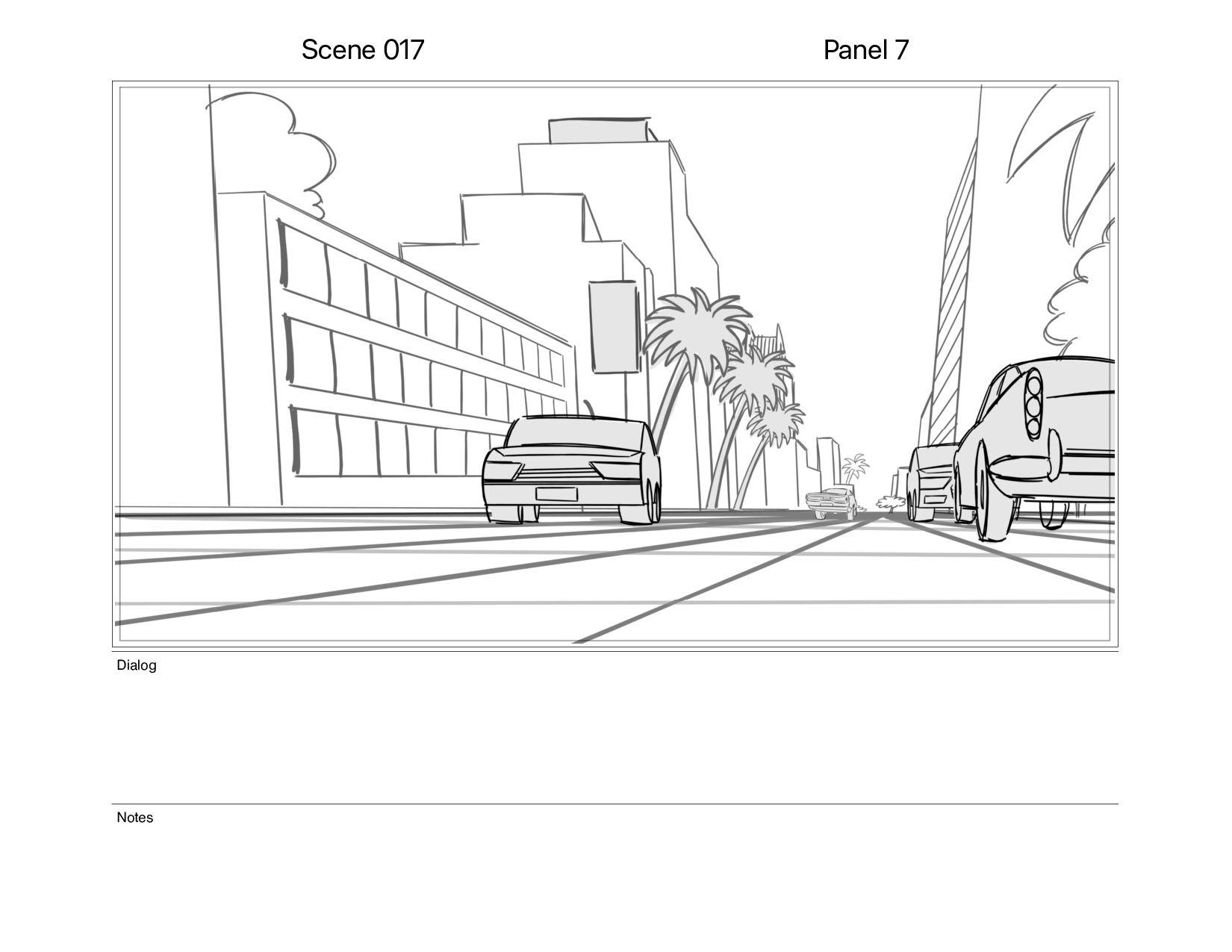Click the 'Notes' label
Image resolution: width=1232 pixels, height=952 pixels.
coord(135,818)
